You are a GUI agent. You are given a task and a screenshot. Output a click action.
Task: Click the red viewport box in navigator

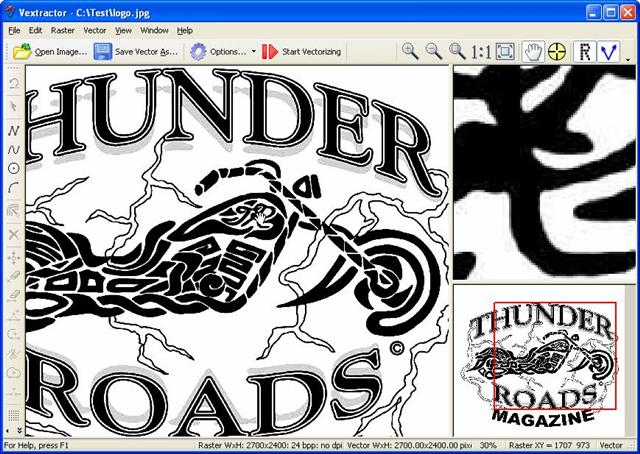(555, 356)
